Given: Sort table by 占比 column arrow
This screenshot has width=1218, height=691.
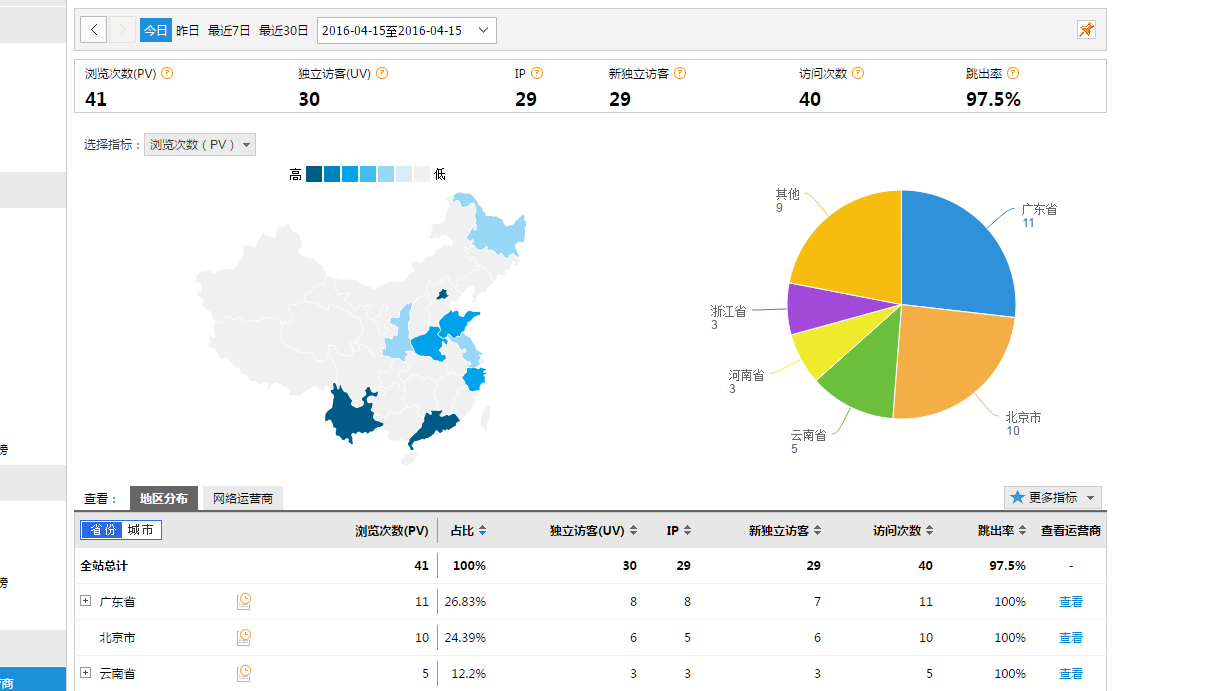Looking at the screenshot, I should pos(483,531).
